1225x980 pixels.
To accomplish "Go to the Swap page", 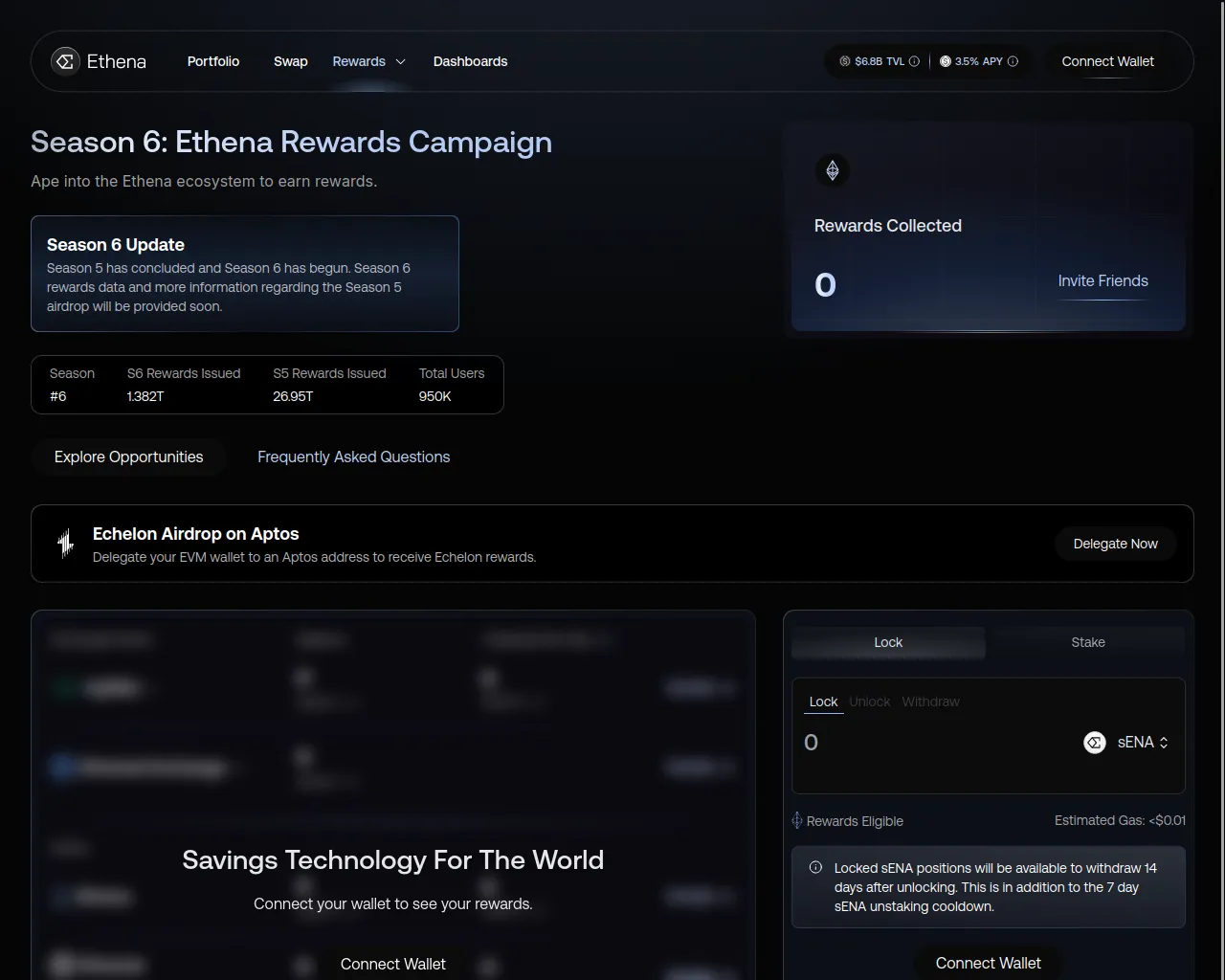I will pos(291,61).
